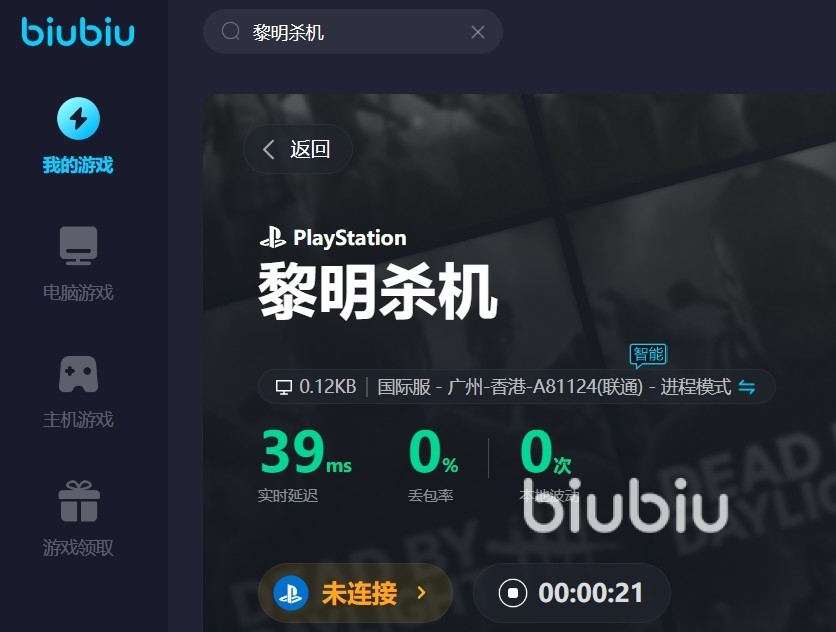Screen dimensions: 836x632
Task: Click the search field with 黎明杀机
Action: coord(352,31)
